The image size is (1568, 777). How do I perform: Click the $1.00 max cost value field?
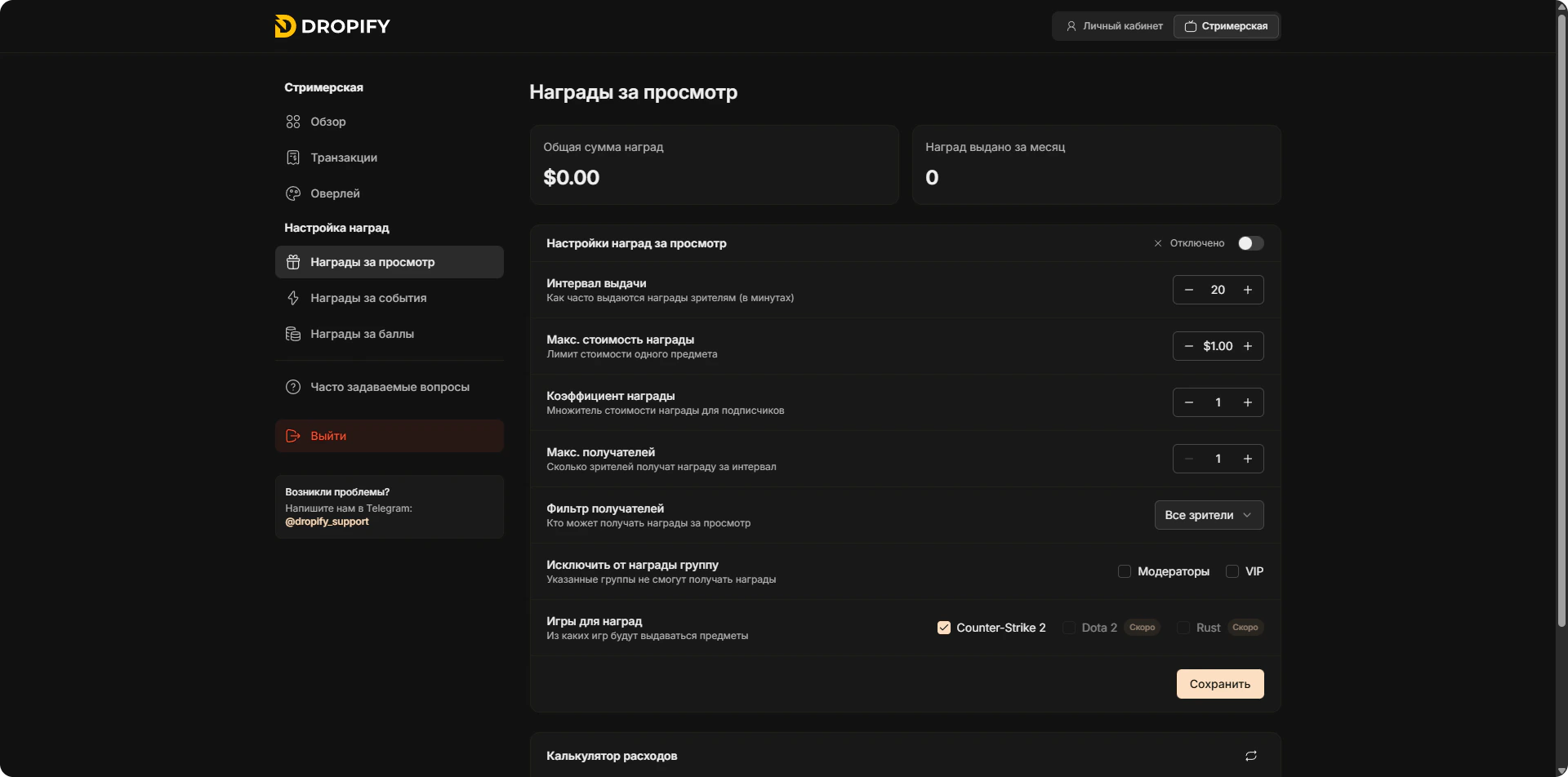[x=1218, y=346]
